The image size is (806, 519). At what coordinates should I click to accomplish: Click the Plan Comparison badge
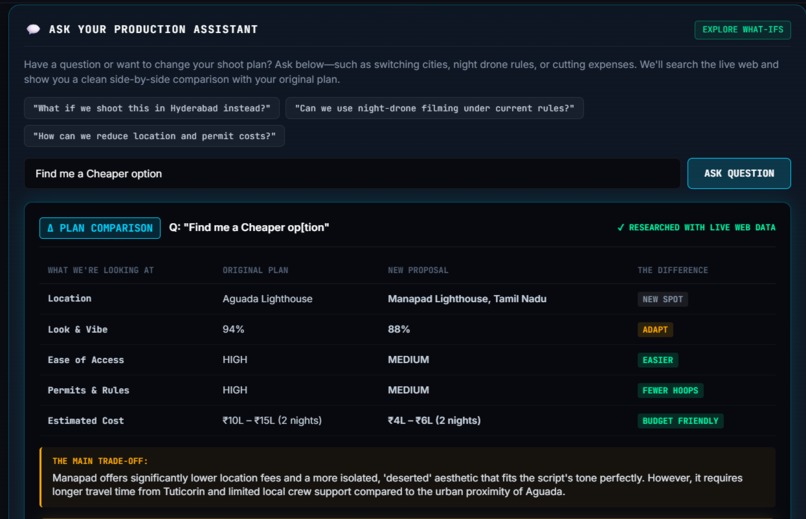tap(100, 228)
